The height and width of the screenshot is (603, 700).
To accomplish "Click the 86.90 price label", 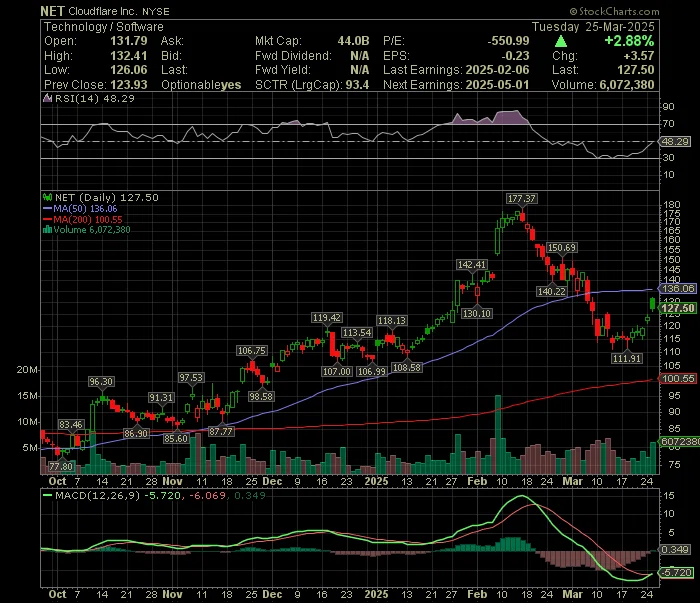I will 136,433.
